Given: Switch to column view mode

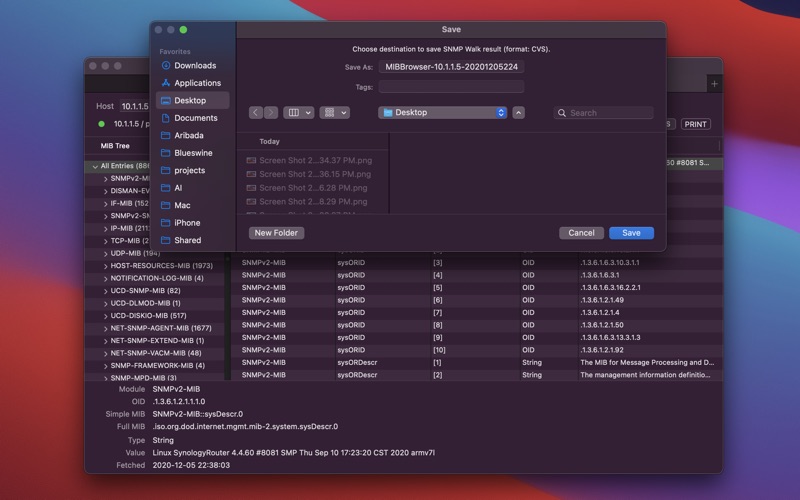Looking at the screenshot, I should [x=294, y=113].
